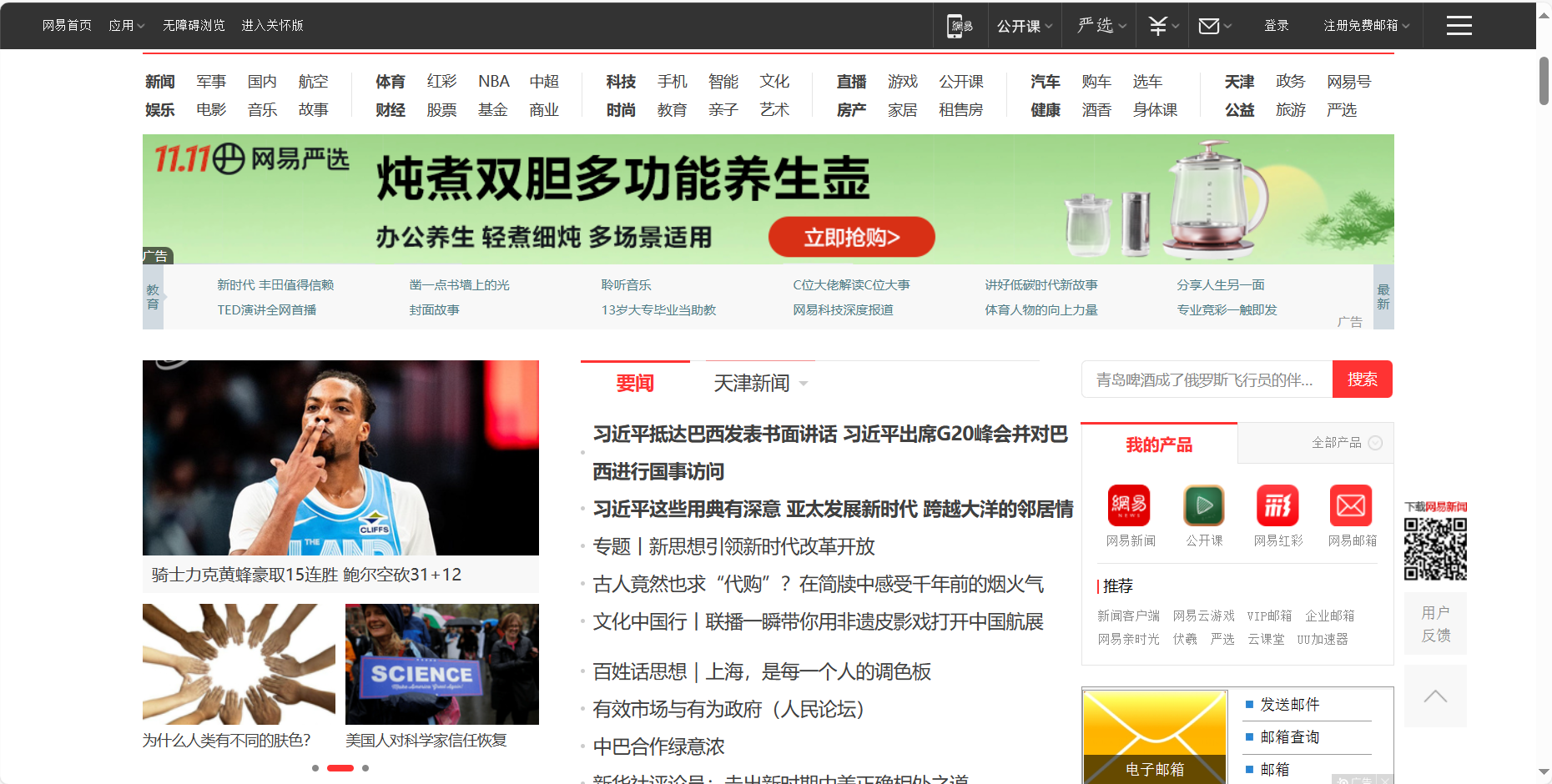Open the NetEase News product icon
This screenshot has height=784, width=1552.
[1129, 505]
